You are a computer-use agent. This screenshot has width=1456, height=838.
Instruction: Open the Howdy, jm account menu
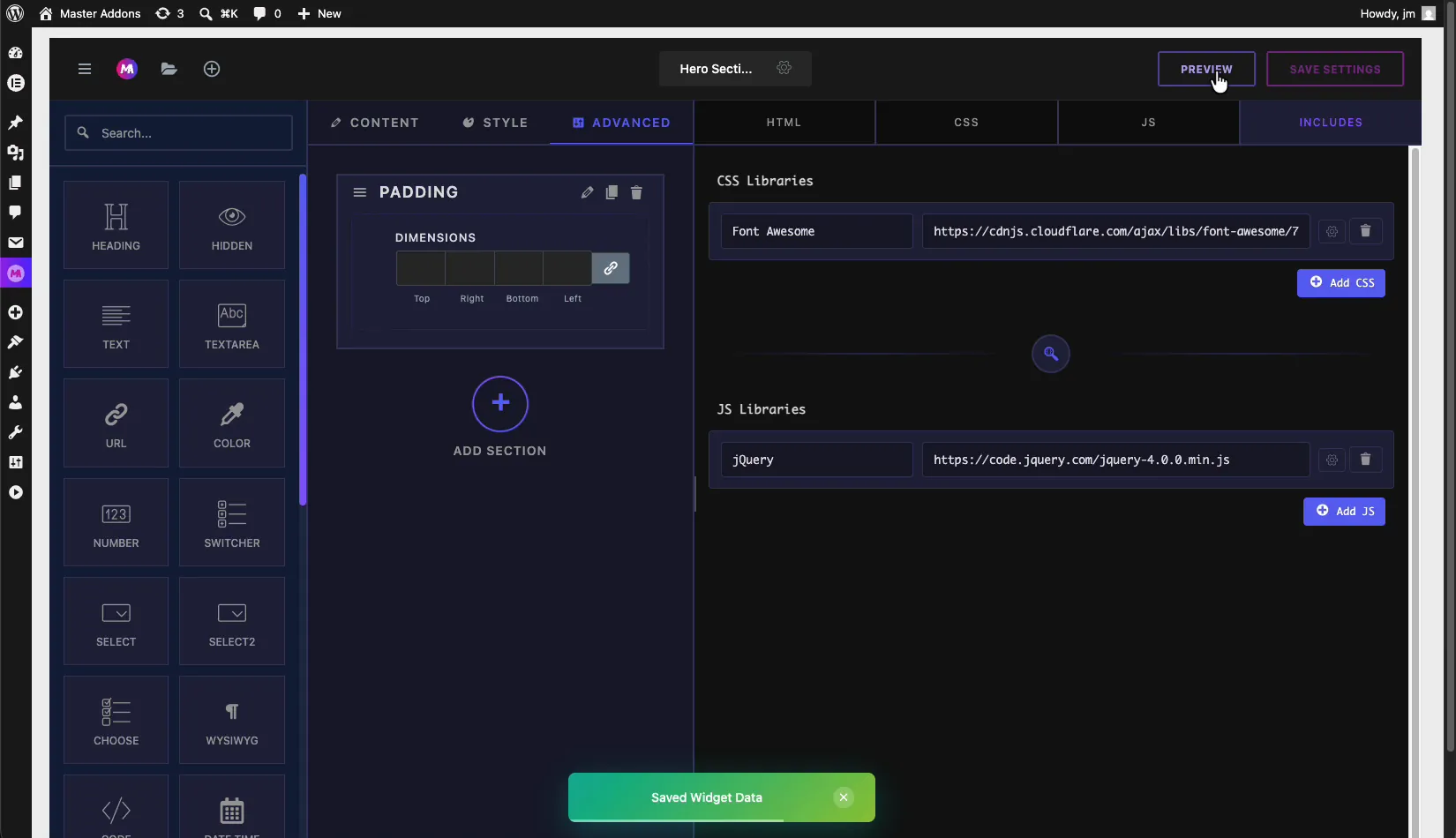(x=1398, y=13)
